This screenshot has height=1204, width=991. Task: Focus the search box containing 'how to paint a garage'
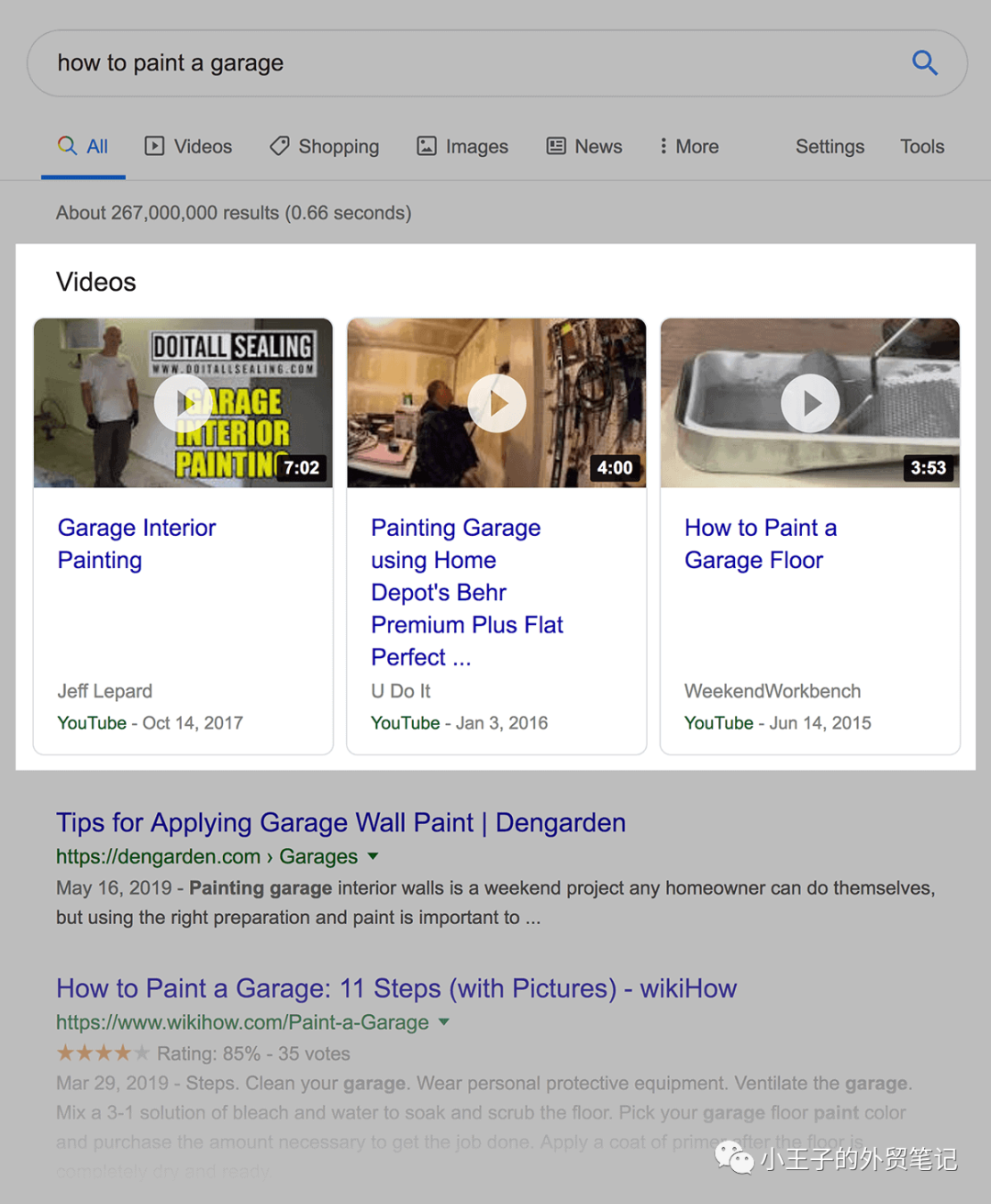point(496,63)
